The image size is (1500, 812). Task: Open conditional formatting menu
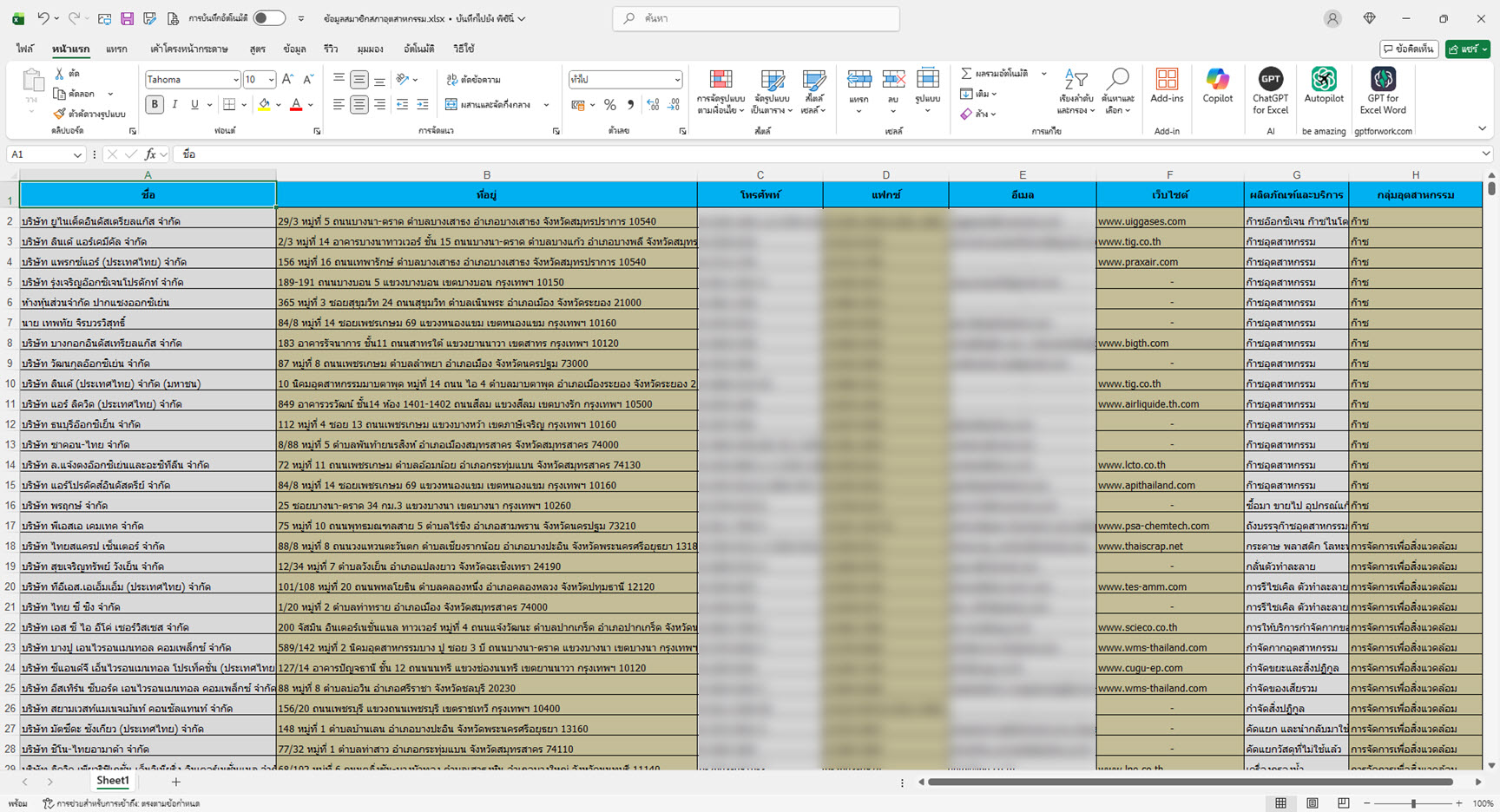(x=720, y=90)
